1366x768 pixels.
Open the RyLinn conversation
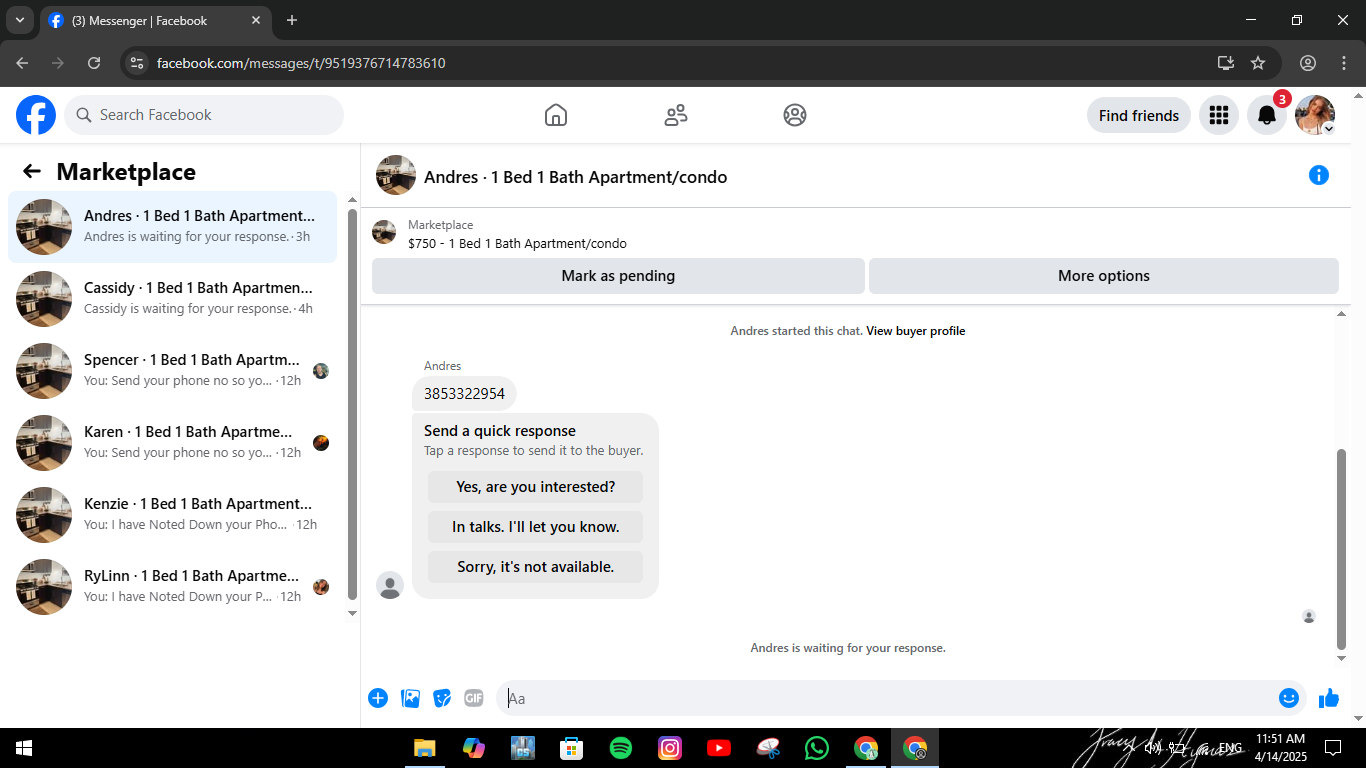pos(173,587)
